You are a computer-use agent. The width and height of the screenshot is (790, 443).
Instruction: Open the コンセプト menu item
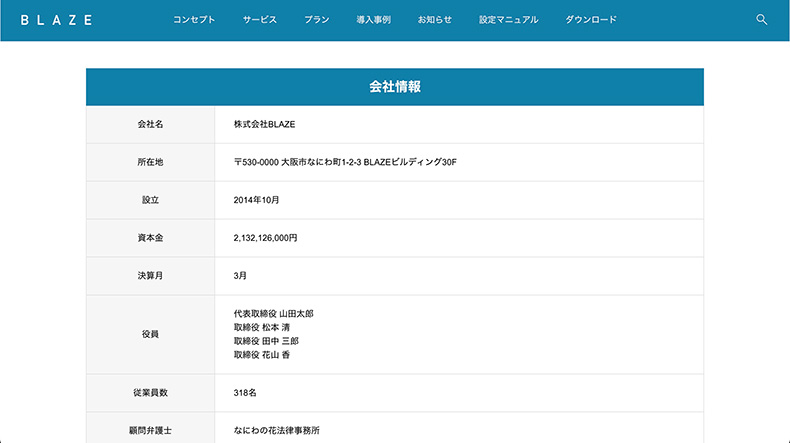(194, 20)
